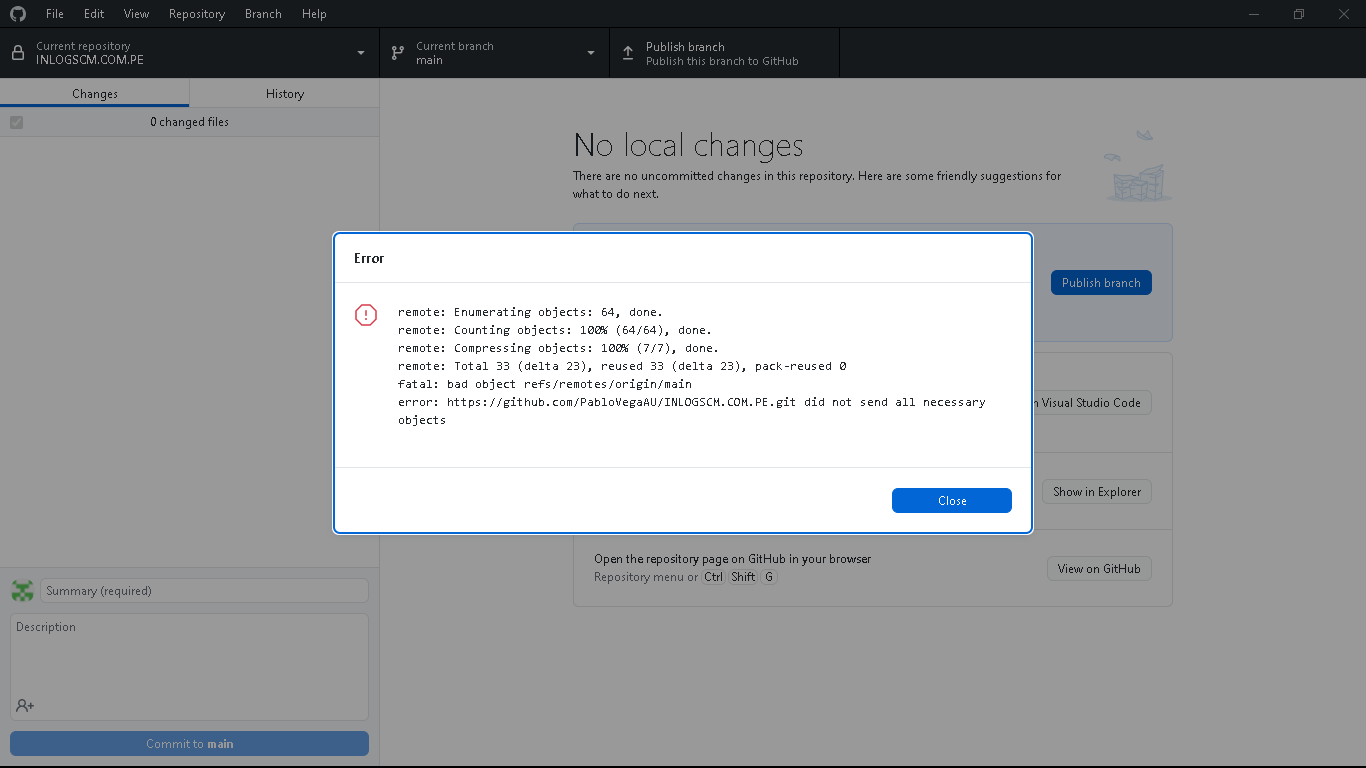Click the 'remote: Enumerating objects: 64, done.' line
The image size is (1366, 768).
click(530, 312)
